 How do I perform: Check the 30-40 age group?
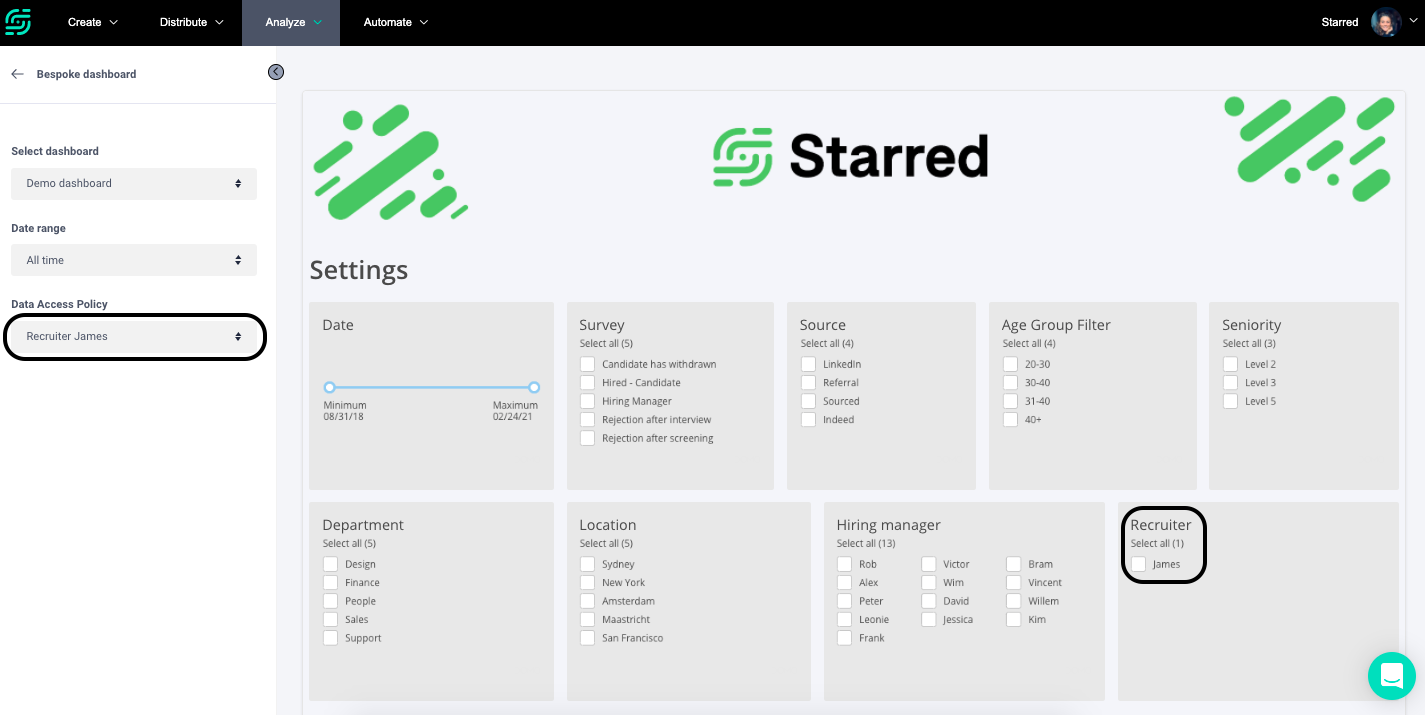coord(1010,383)
